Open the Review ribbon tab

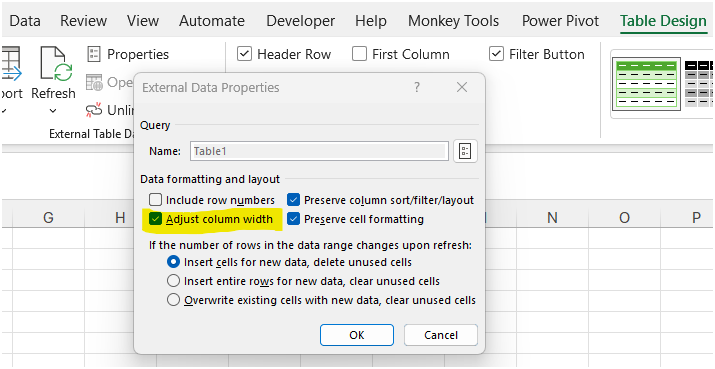(x=83, y=21)
